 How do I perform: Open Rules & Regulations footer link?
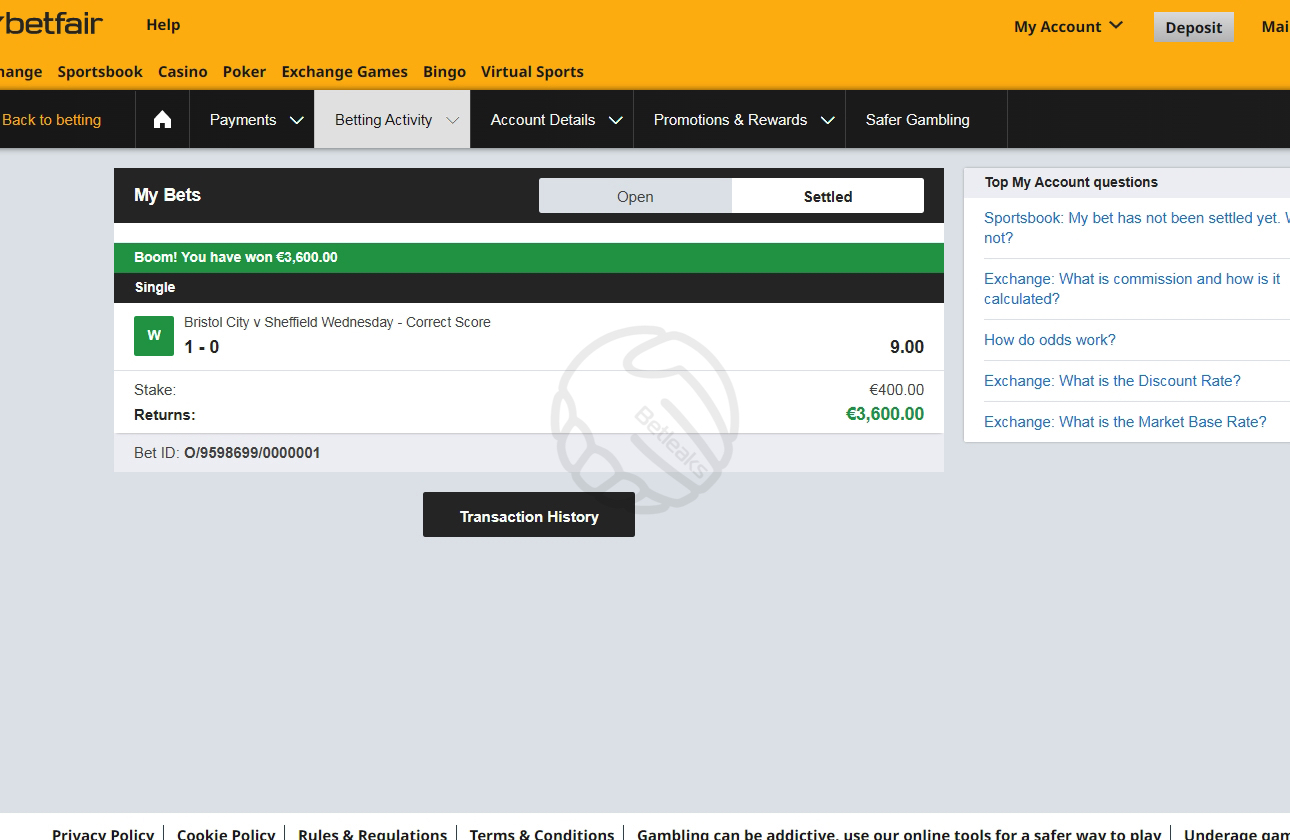[x=372, y=833]
